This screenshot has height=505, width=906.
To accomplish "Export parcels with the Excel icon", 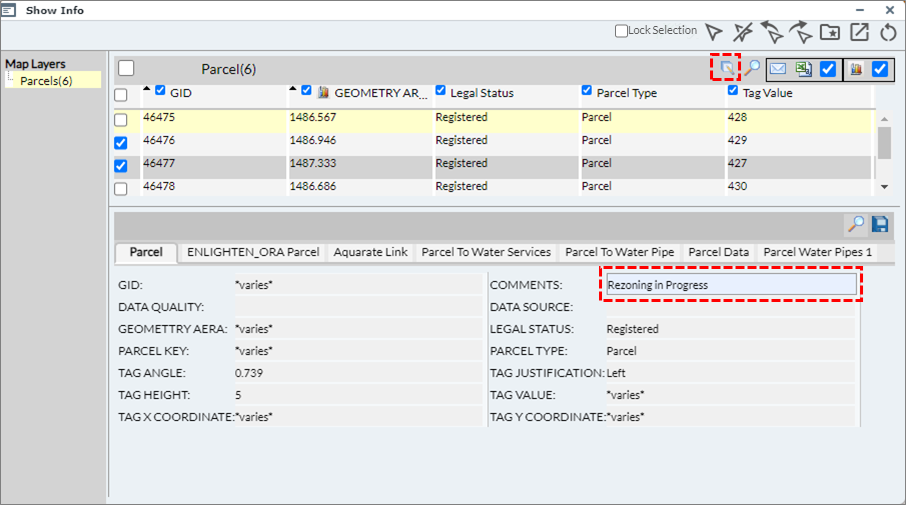I will [x=803, y=69].
